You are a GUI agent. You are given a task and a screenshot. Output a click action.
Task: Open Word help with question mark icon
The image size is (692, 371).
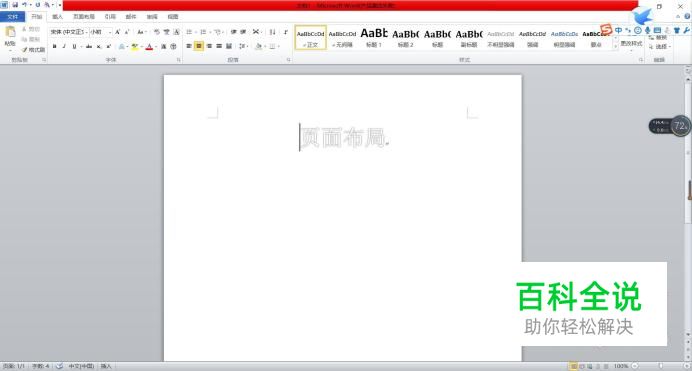[x=687, y=16]
